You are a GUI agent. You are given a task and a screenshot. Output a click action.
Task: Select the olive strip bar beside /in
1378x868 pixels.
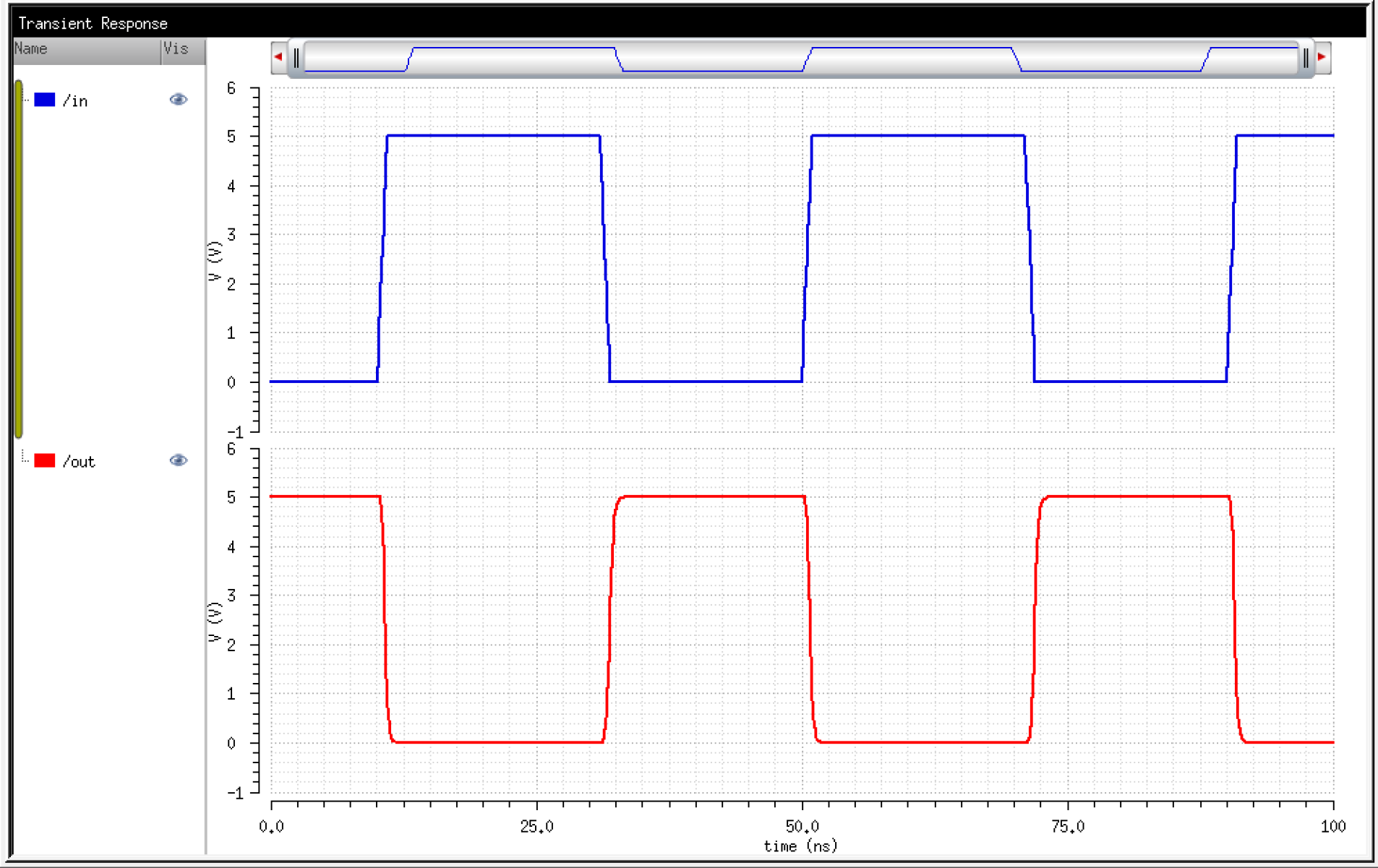[19, 259]
